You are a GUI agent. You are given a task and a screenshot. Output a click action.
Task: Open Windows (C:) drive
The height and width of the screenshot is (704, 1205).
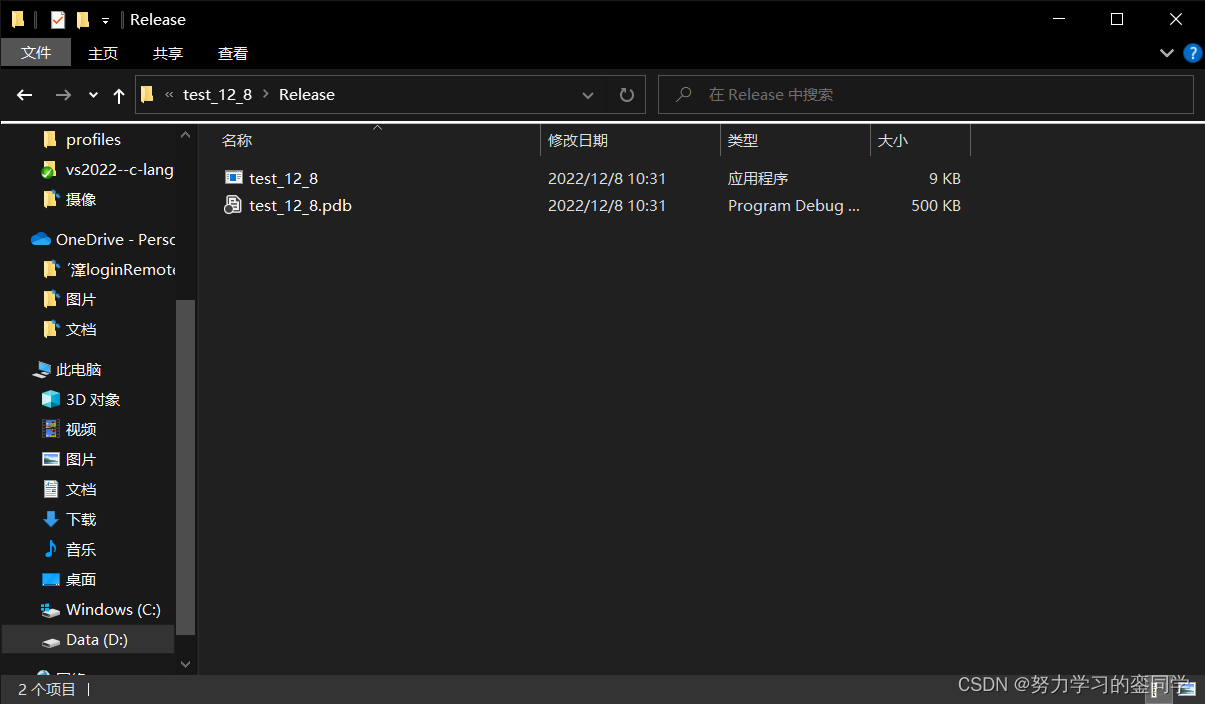(x=113, y=610)
